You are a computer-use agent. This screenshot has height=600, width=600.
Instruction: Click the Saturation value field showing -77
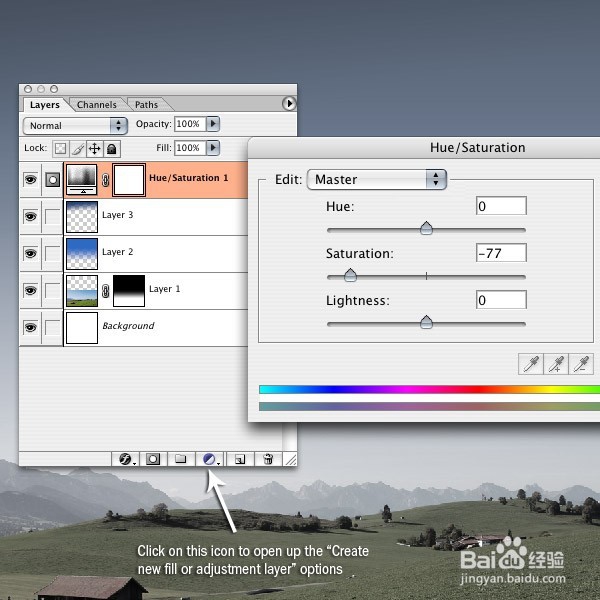pos(501,253)
